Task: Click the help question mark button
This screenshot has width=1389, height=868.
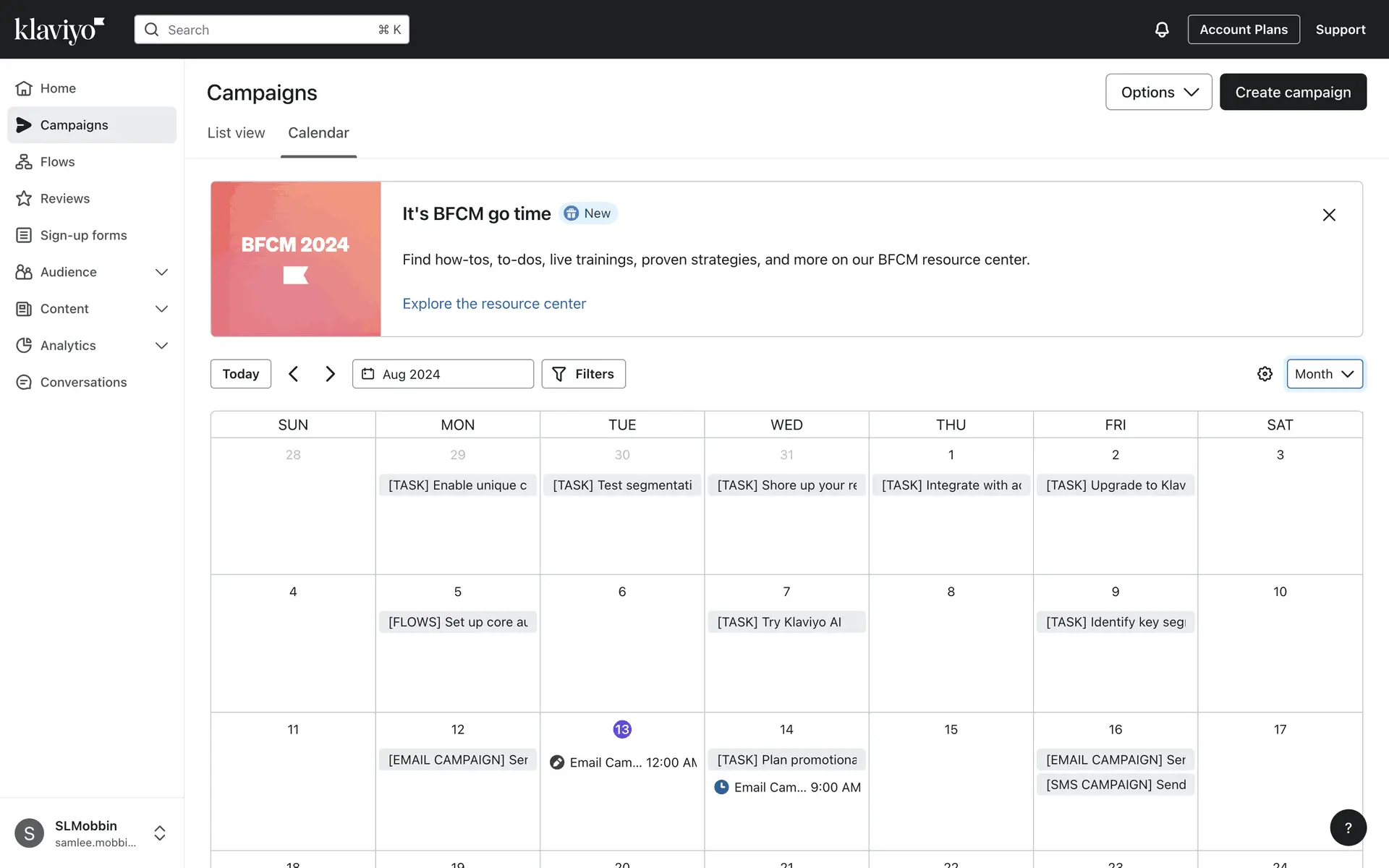Action: [x=1348, y=827]
